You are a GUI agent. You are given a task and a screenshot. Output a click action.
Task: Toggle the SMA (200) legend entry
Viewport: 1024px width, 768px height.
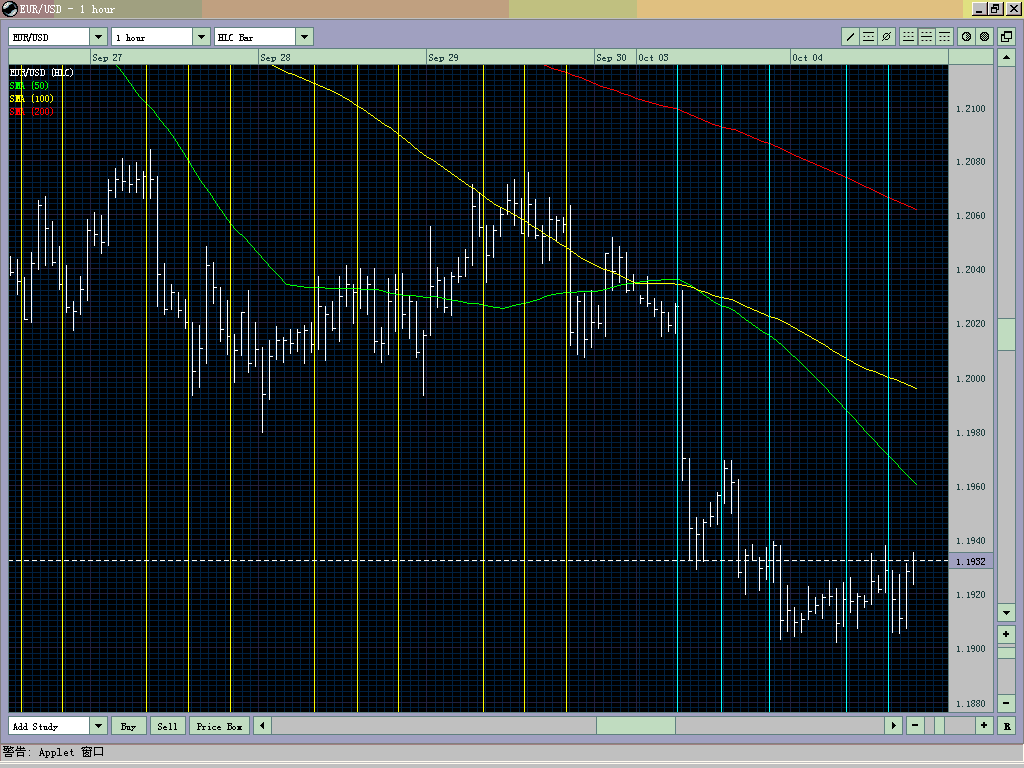coord(32,112)
